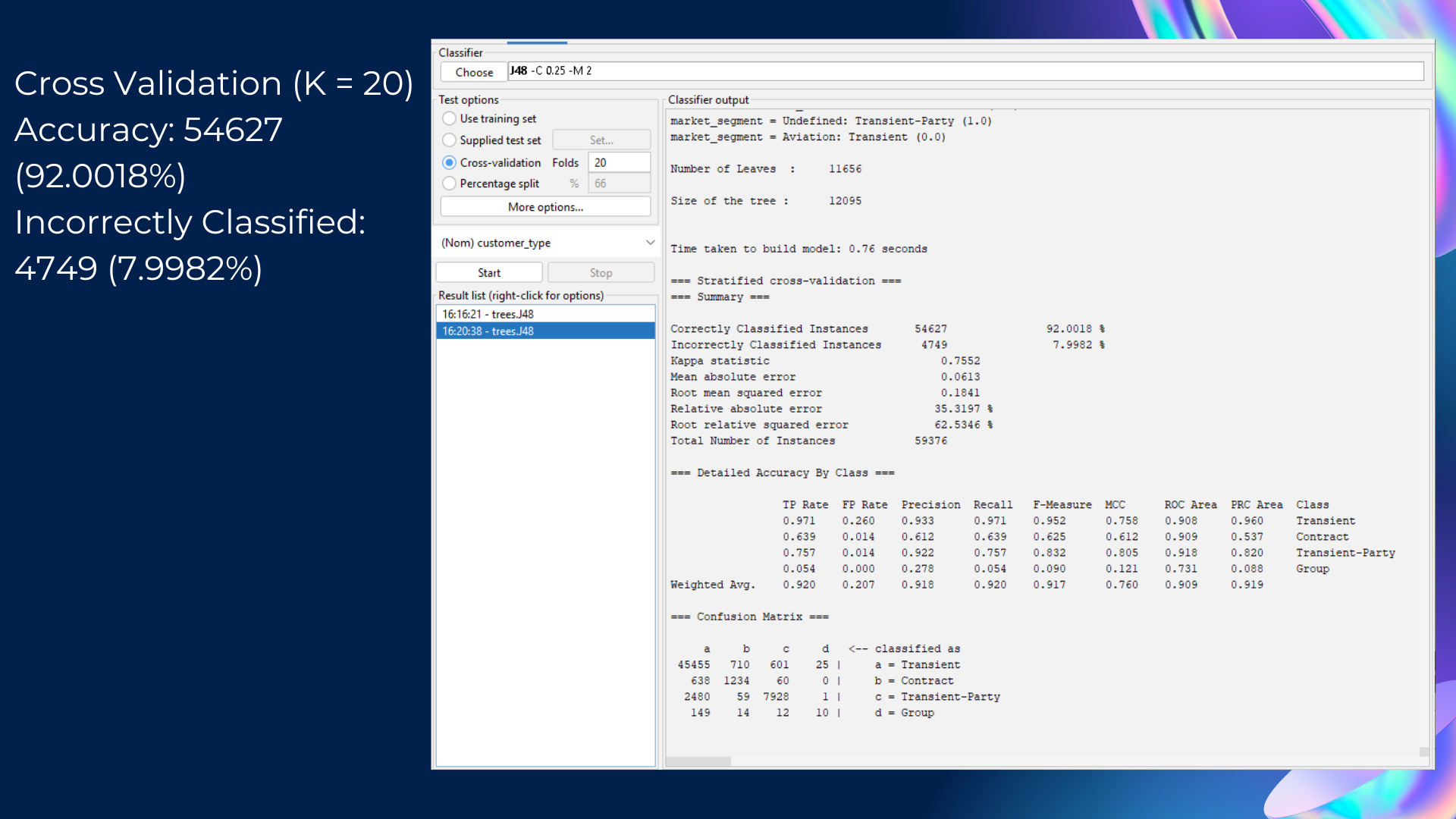
Task: Click the Mean absolute error line
Action: tap(825, 377)
